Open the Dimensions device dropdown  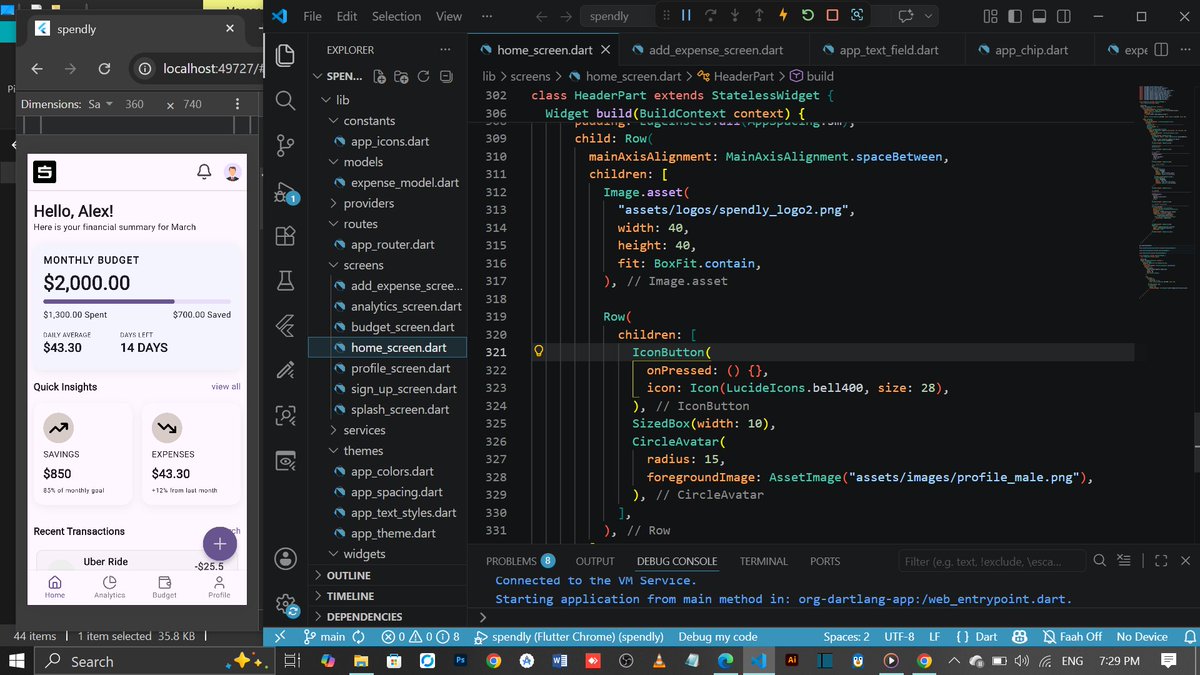click(x=98, y=104)
